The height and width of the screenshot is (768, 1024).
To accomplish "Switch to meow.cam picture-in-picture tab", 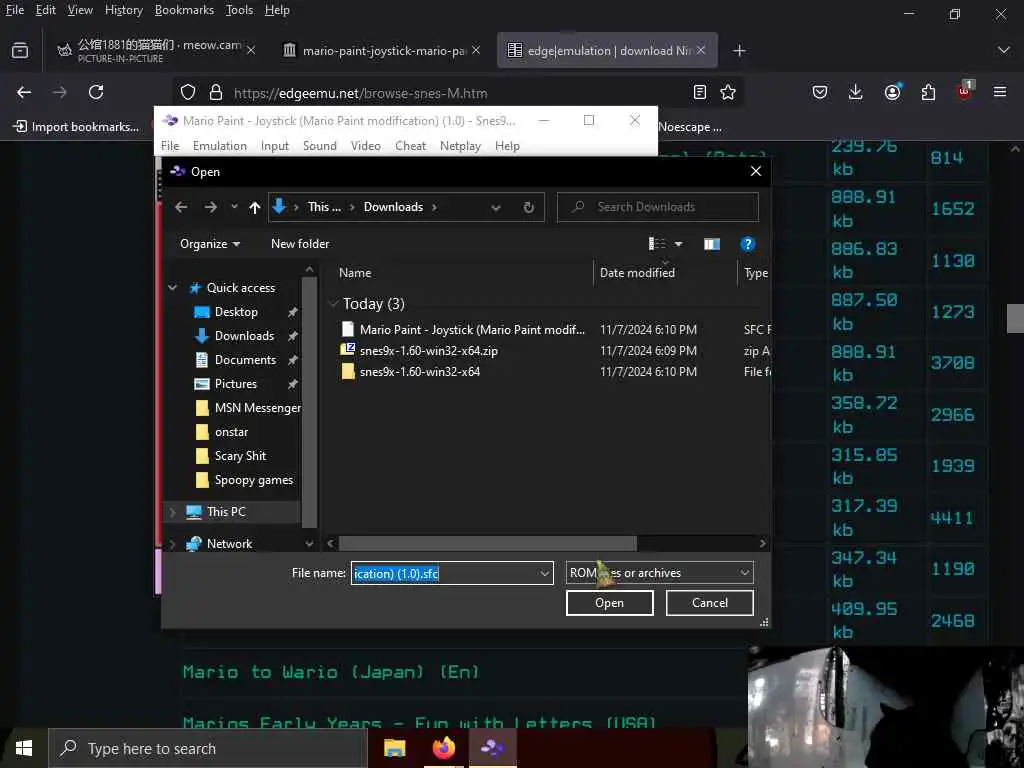I will [155, 50].
